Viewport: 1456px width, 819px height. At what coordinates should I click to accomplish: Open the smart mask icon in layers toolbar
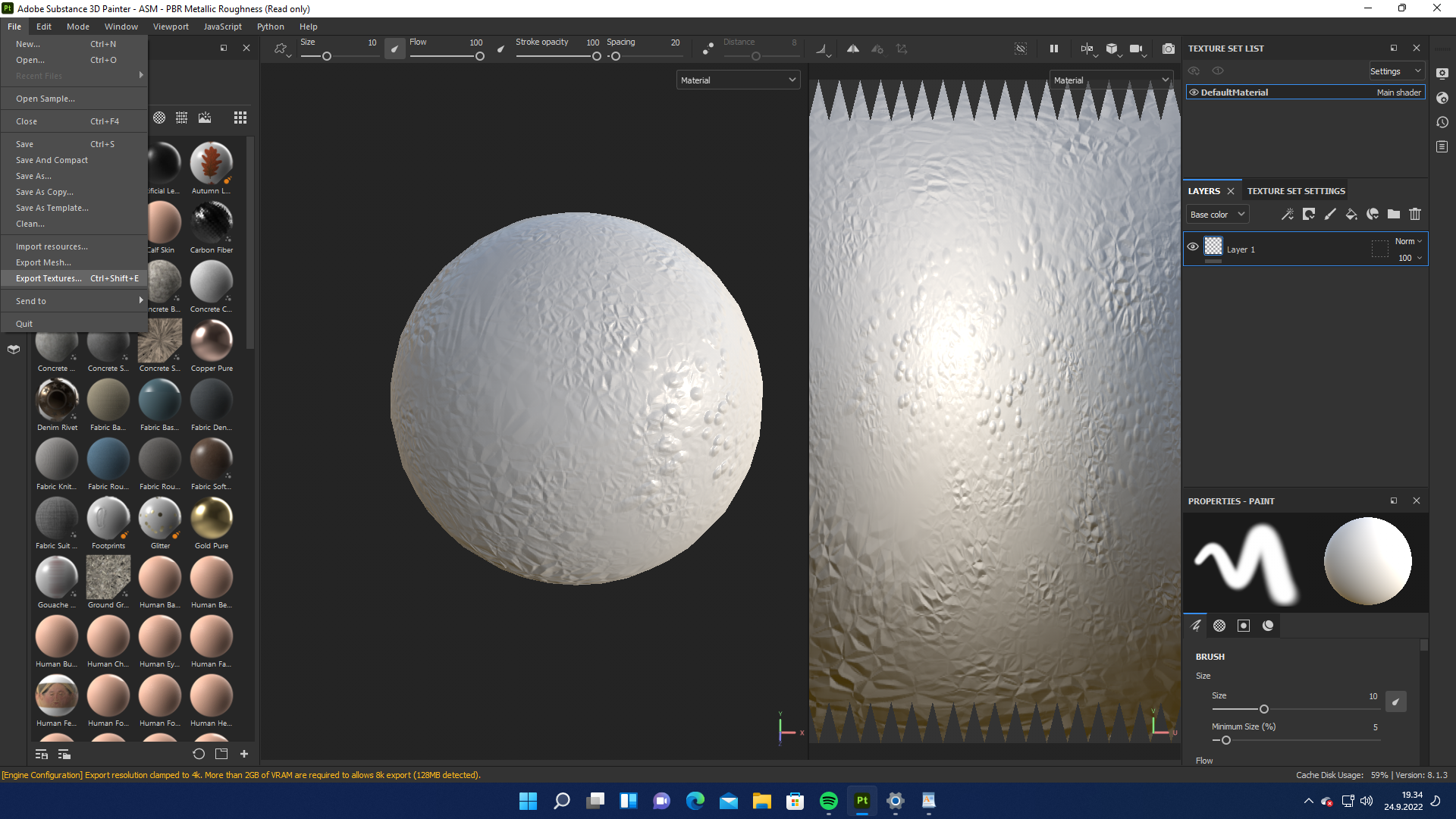[1372, 214]
